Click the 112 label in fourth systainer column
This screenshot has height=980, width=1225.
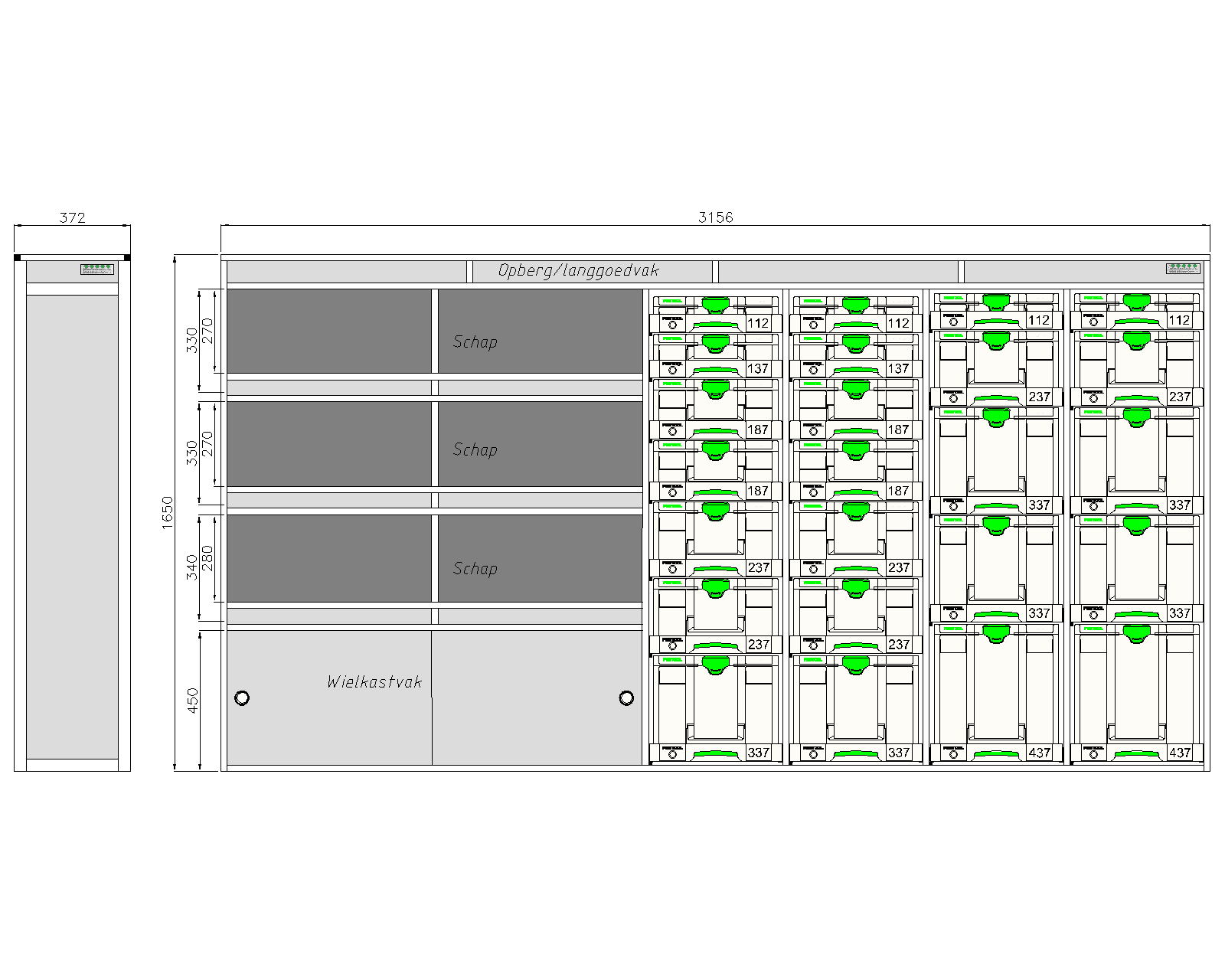[x=1180, y=320]
